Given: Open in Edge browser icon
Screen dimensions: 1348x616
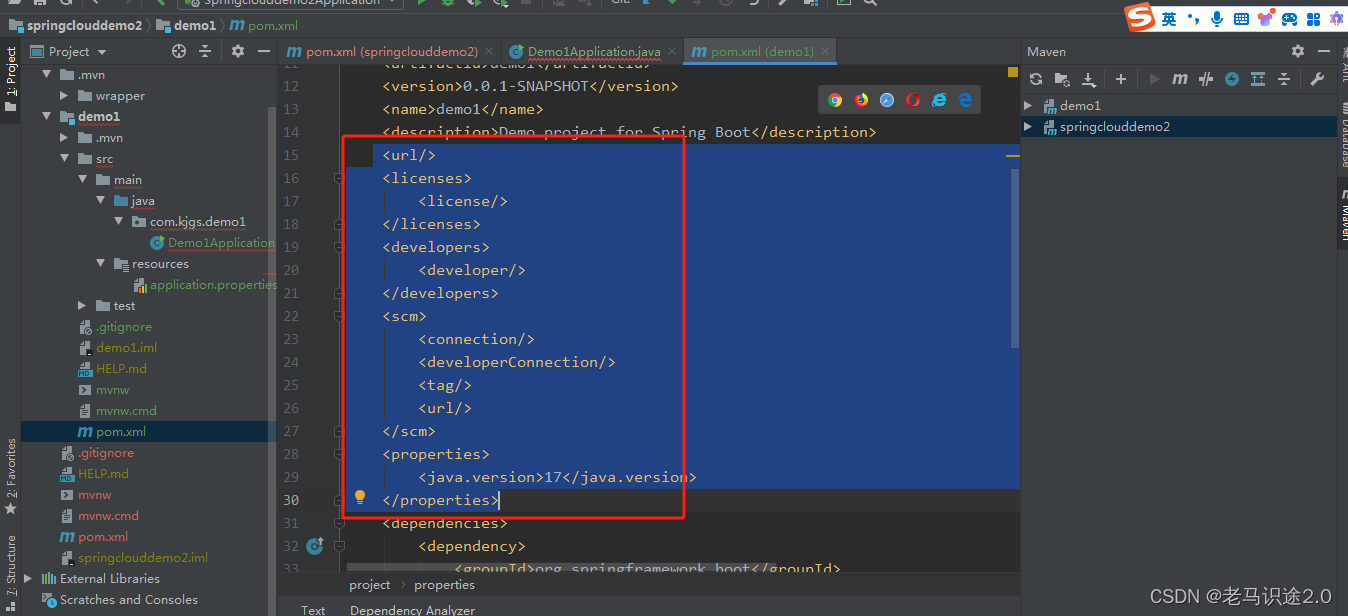Looking at the screenshot, I should [x=965, y=100].
